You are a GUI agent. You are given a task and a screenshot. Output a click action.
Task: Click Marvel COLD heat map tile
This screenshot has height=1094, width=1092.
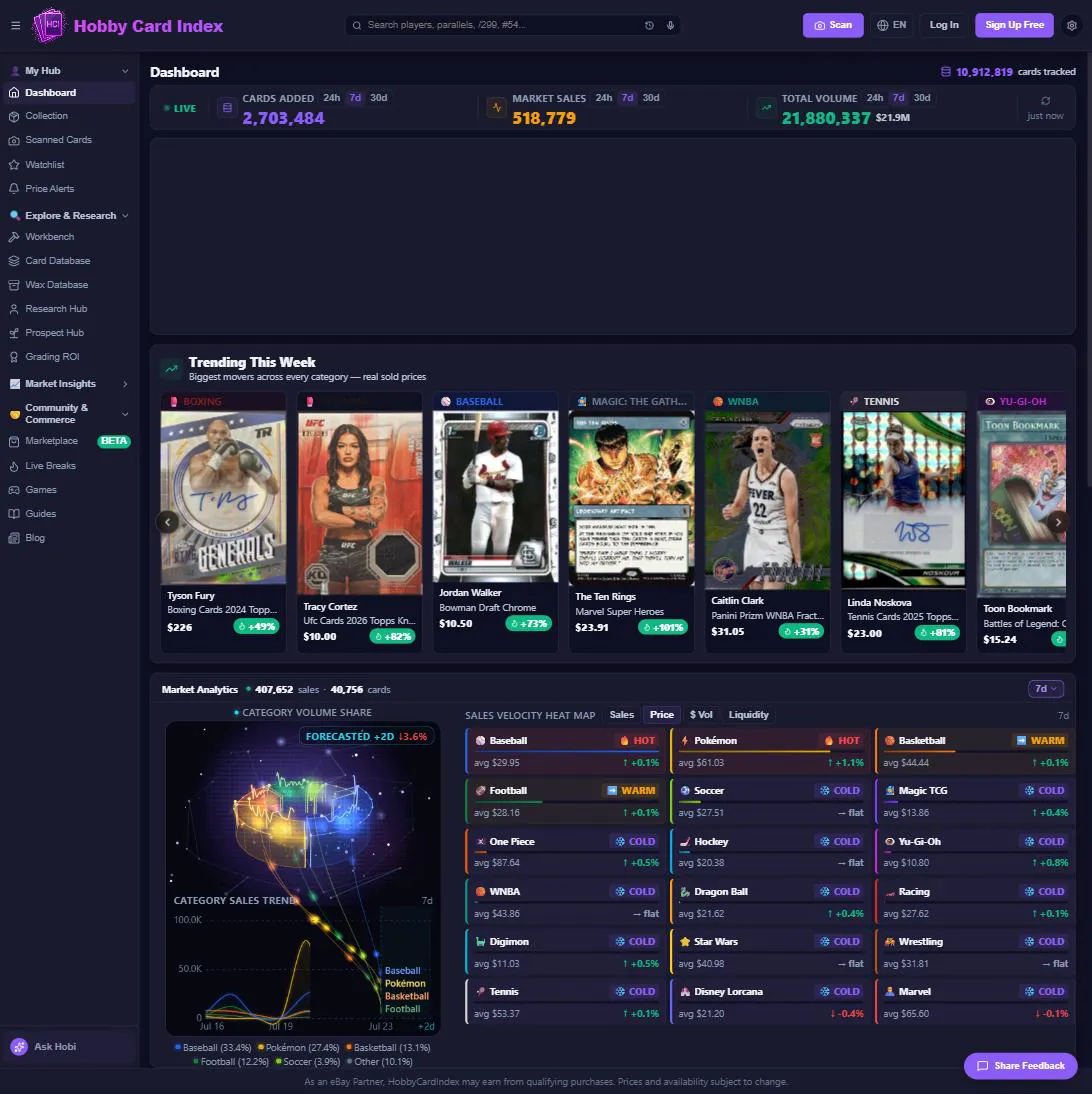click(975, 1002)
